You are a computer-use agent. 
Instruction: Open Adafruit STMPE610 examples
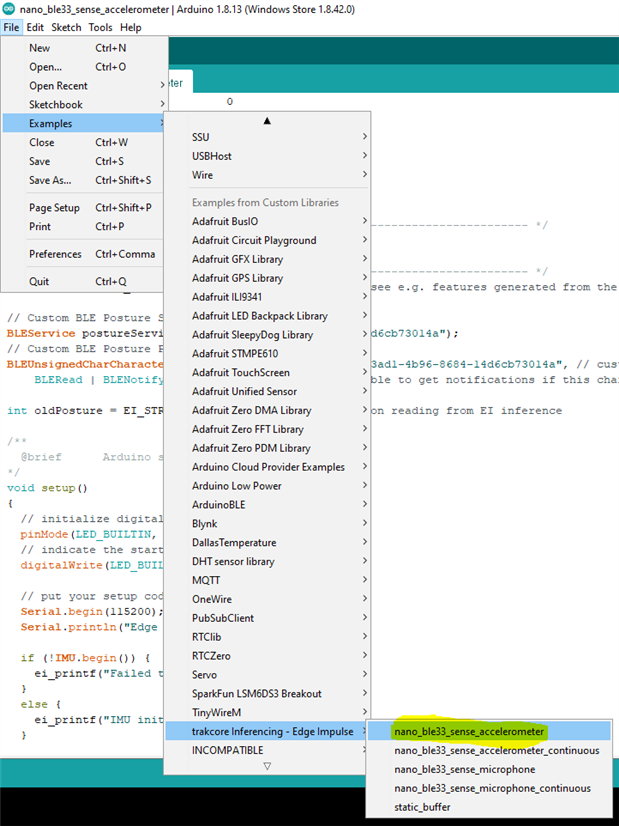coord(267,354)
